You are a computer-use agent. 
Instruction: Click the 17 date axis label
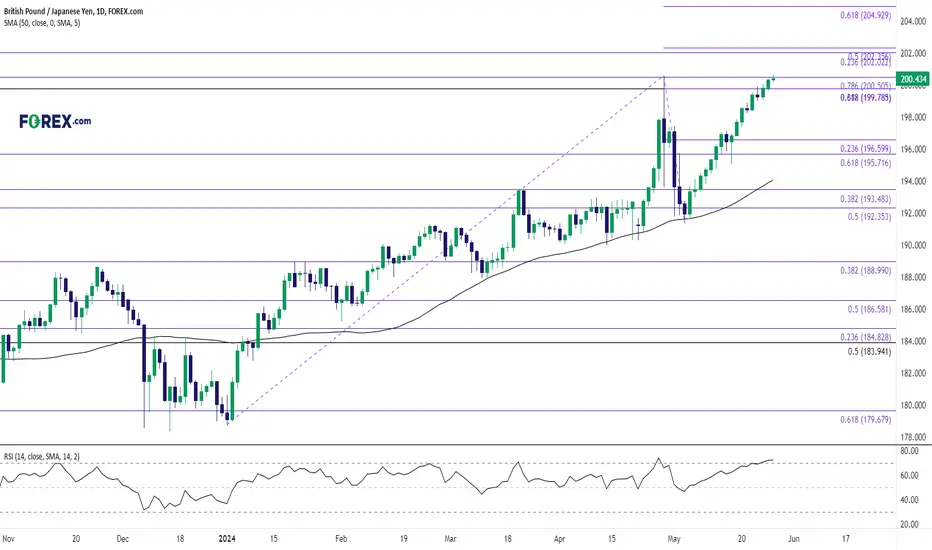point(846,539)
